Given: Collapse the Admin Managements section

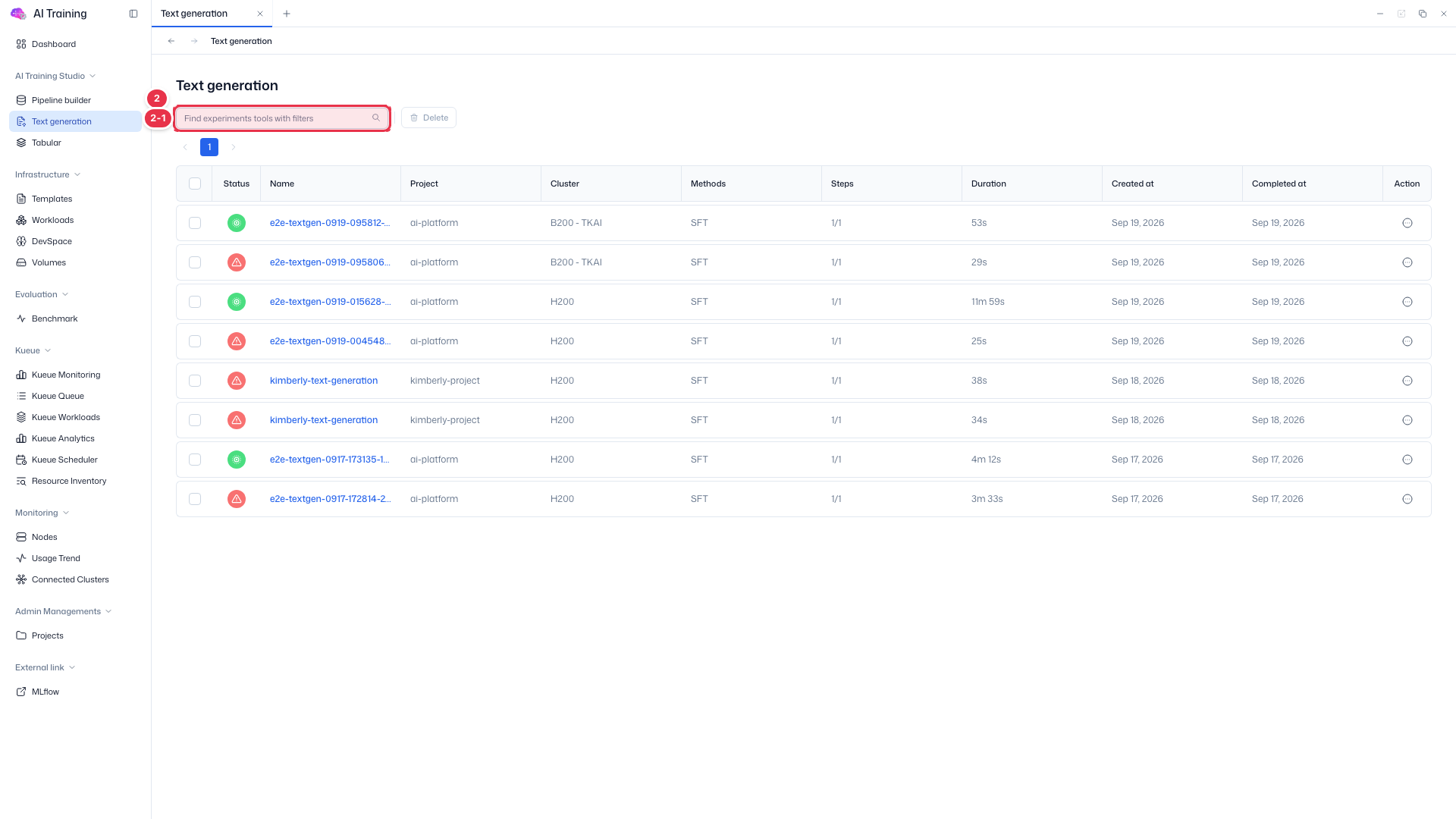Looking at the screenshot, I should [64, 611].
